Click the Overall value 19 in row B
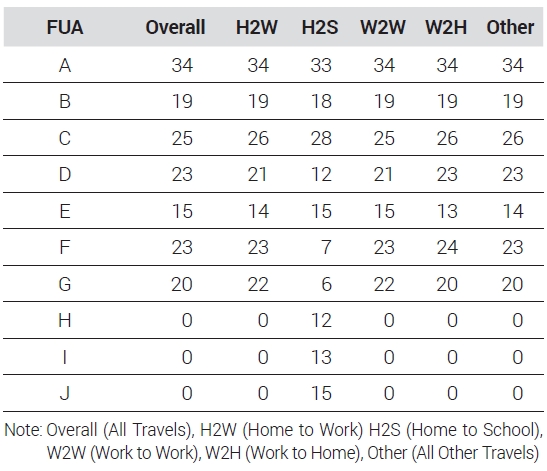The image size is (547, 471). pyautogui.click(x=182, y=102)
